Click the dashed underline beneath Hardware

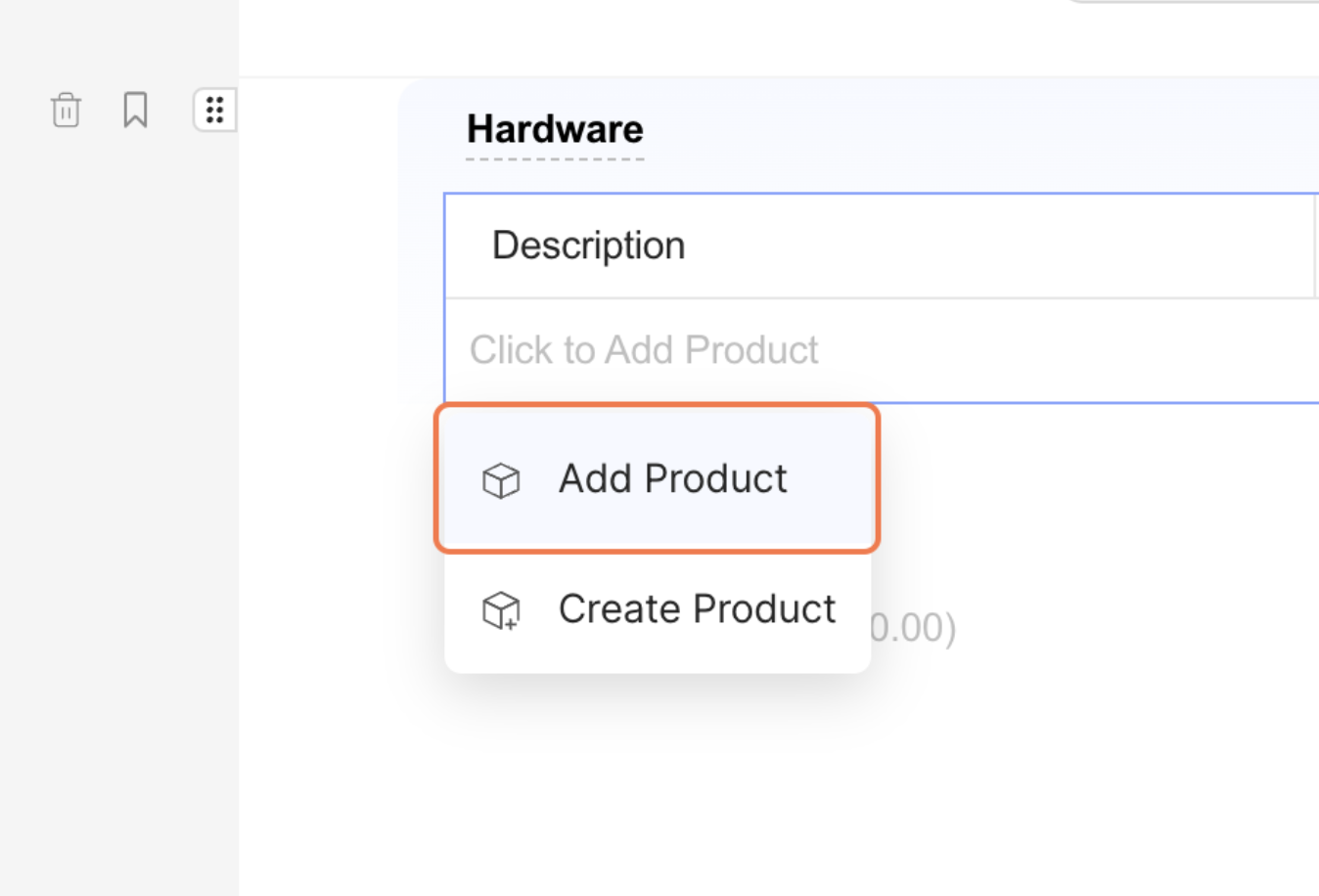pyautogui.click(x=555, y=158)
